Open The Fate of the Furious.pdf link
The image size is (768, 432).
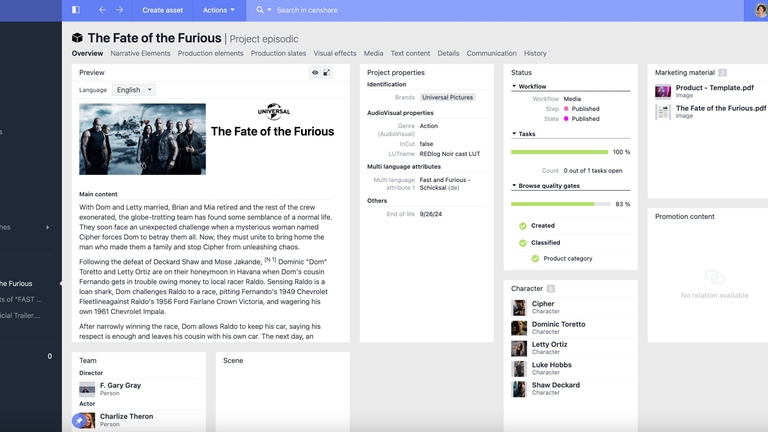coord(721,108)
